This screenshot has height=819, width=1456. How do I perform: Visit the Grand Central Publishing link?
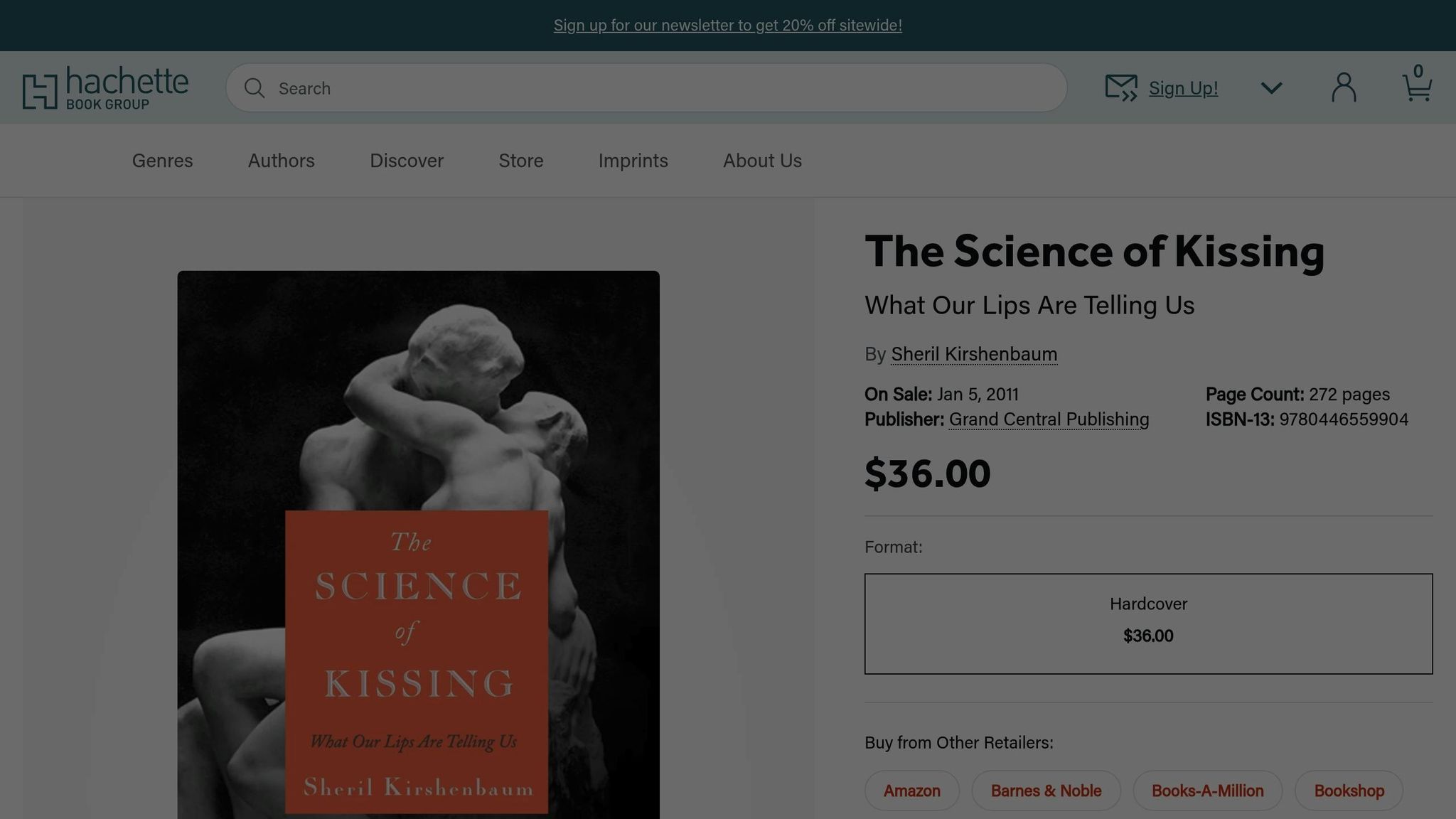(x=1048, y=419)
